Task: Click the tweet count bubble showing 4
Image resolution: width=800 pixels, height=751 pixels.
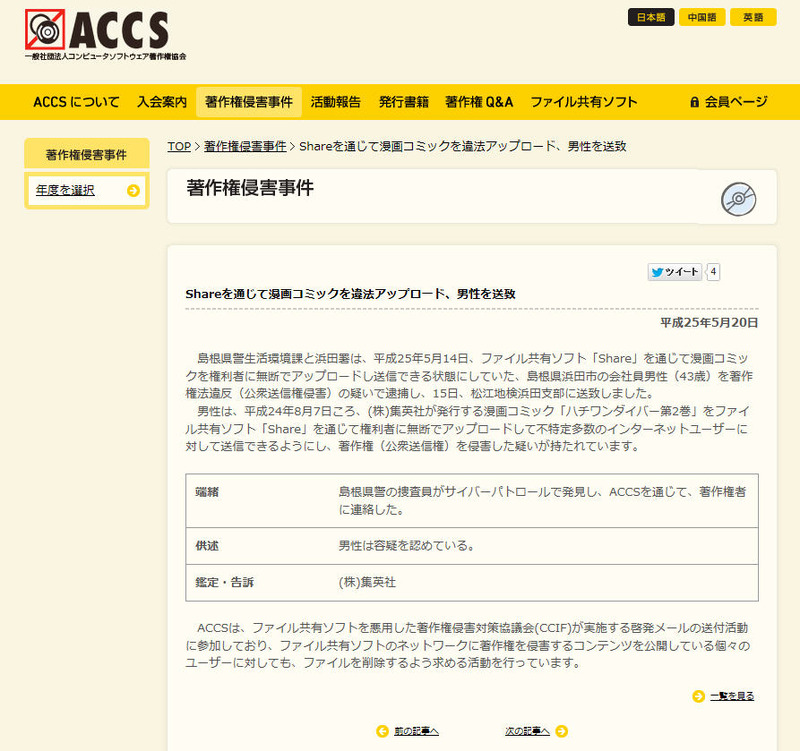Action: (x=714, y=272)
